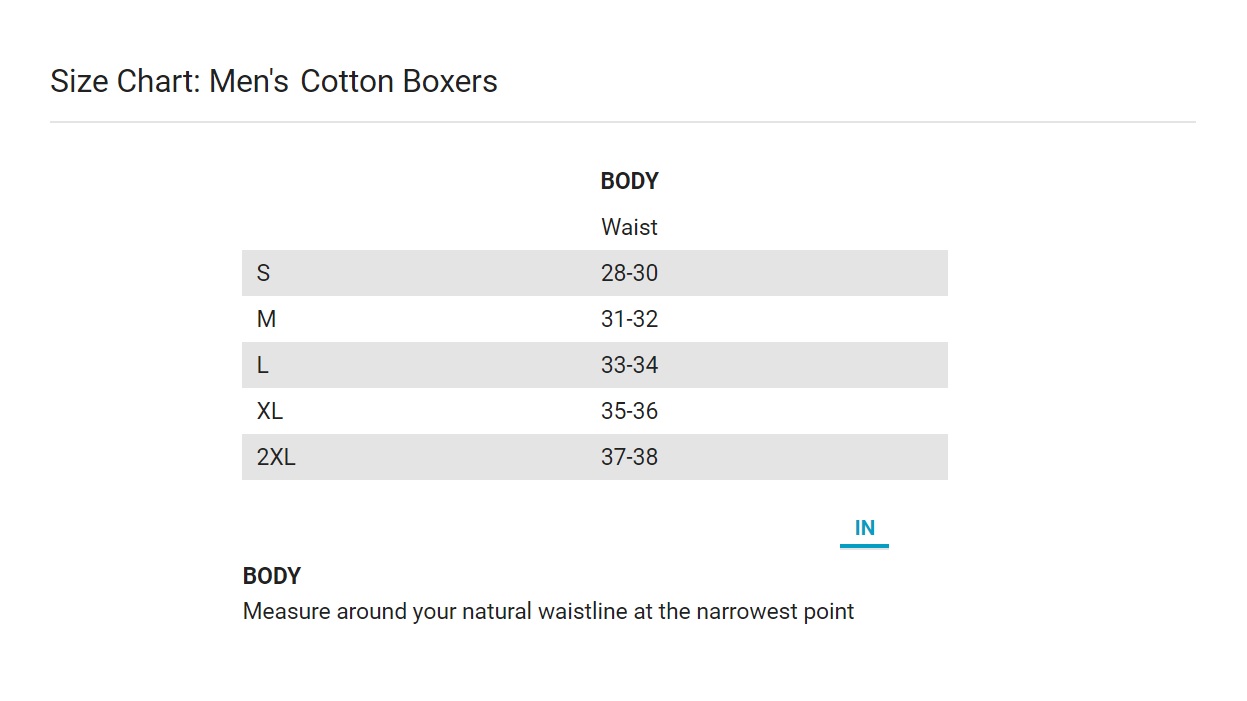Select the XL size label
The width and height of the screenshot is (1247, 701).
coord(270,411)
